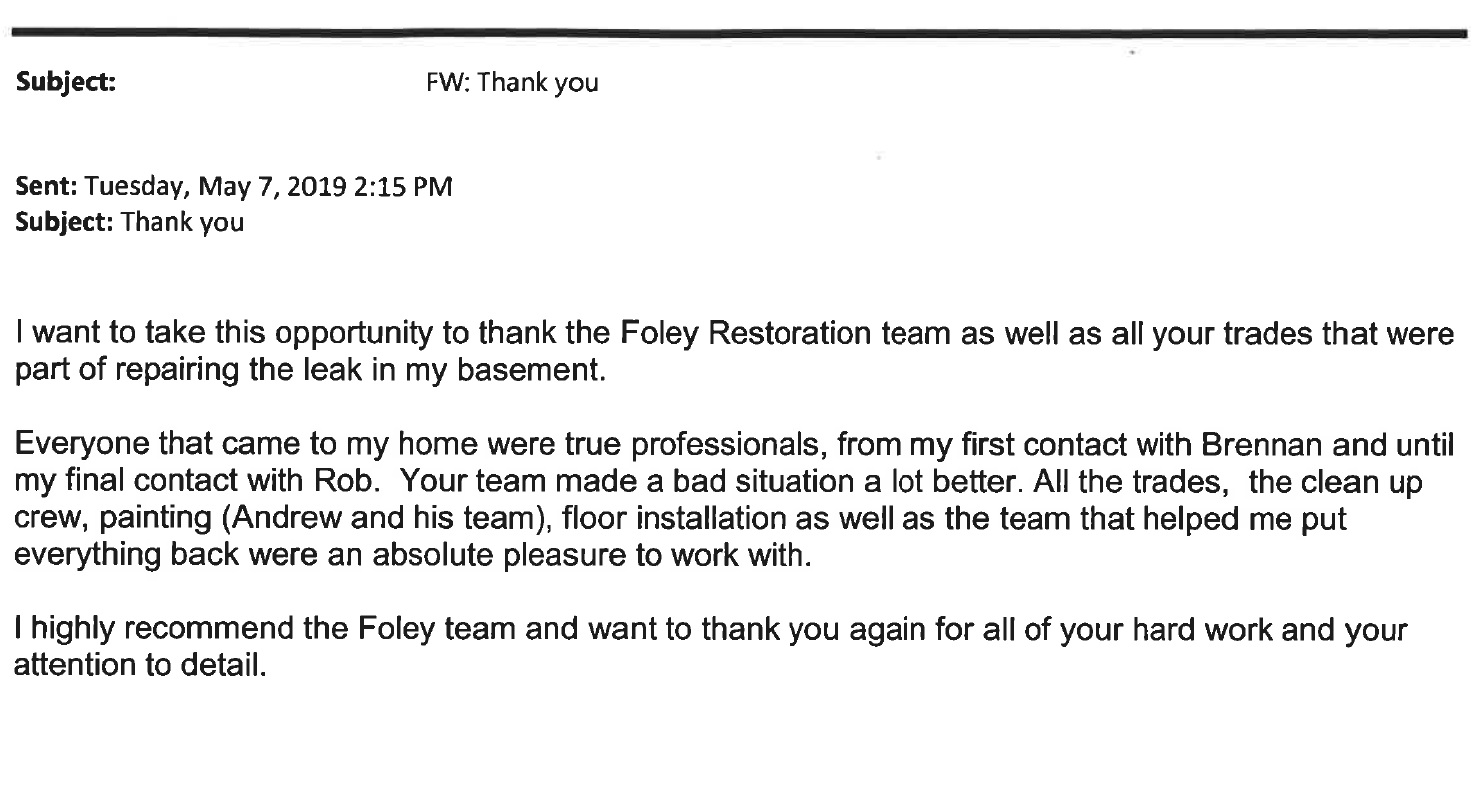
Task: Select the "FW: Thank you" subject text
Action: (x=513, y=83)
